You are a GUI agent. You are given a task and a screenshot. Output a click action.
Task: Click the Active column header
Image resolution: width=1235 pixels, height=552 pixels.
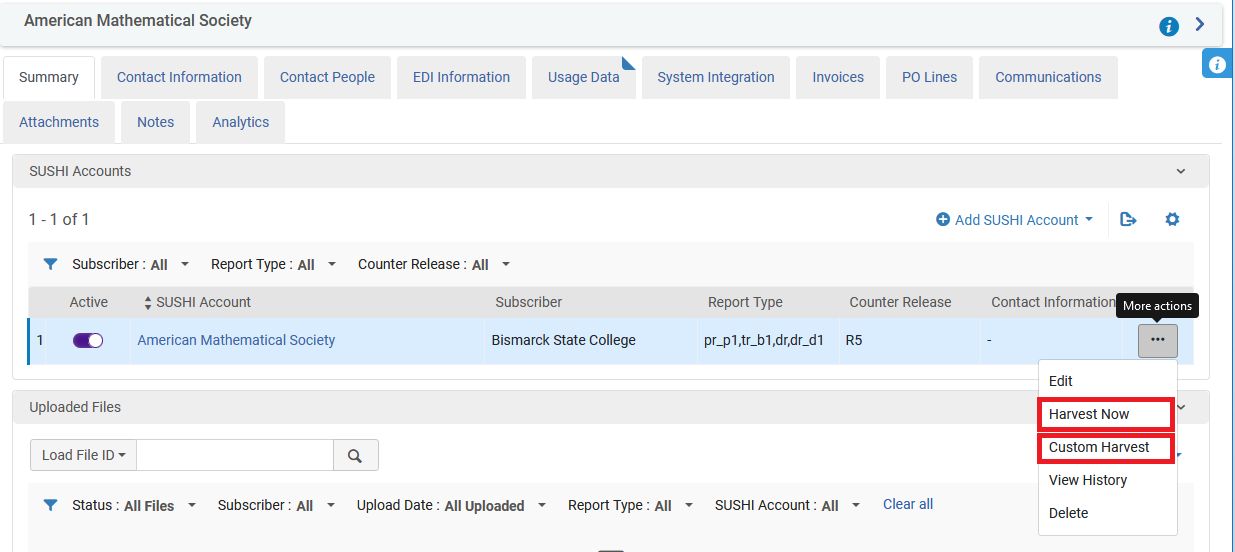click(89, 302)
